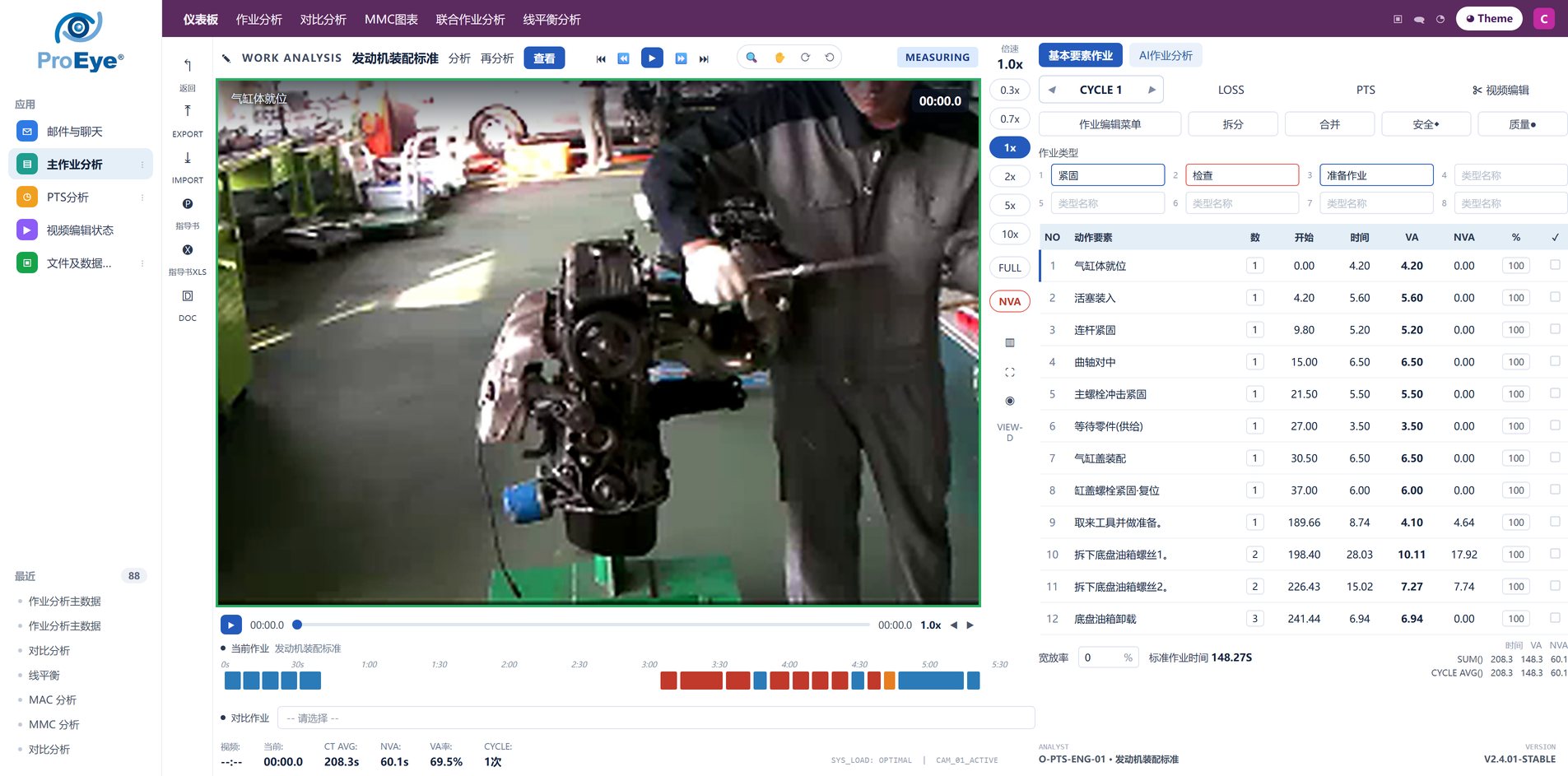Toggle the NVA filter button
This screenshot has height=776, width=1568.
tap(1010, 302)
